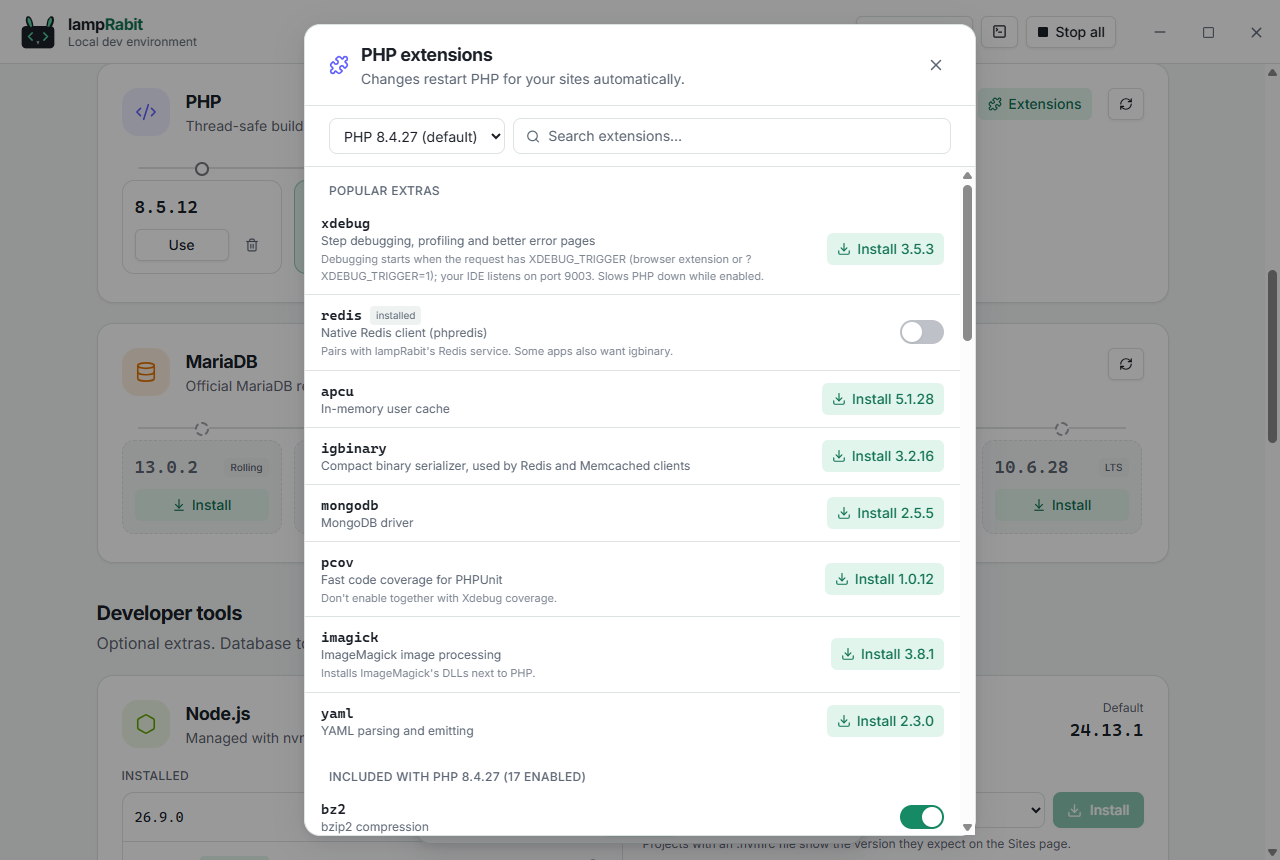Image resolution: width=1280 pixels, height=860 pixels.
Task: Open the terminal icon in the top bar
Action: pyautogui.click(x=999, y=32)
